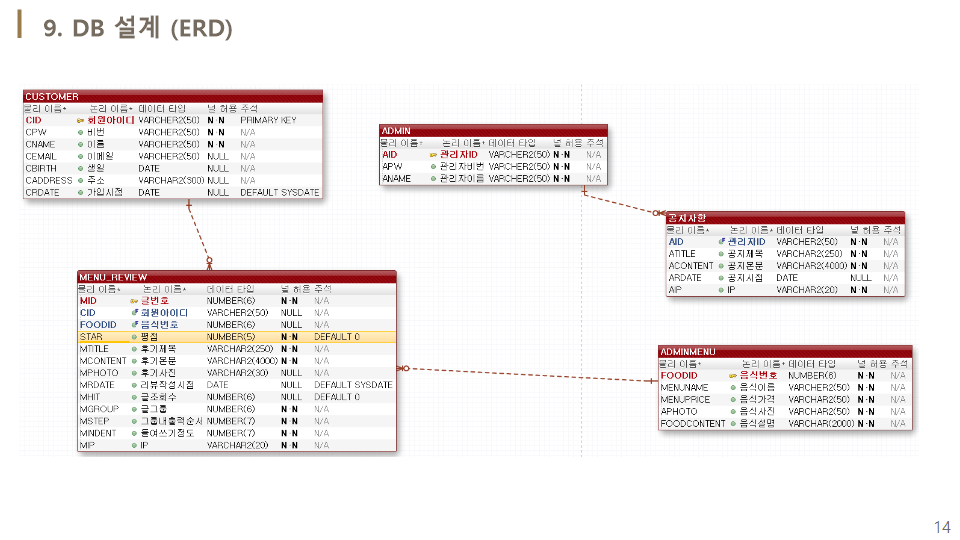
Task: Click the green bullet icon in the ANAME row
Action: 433,179
